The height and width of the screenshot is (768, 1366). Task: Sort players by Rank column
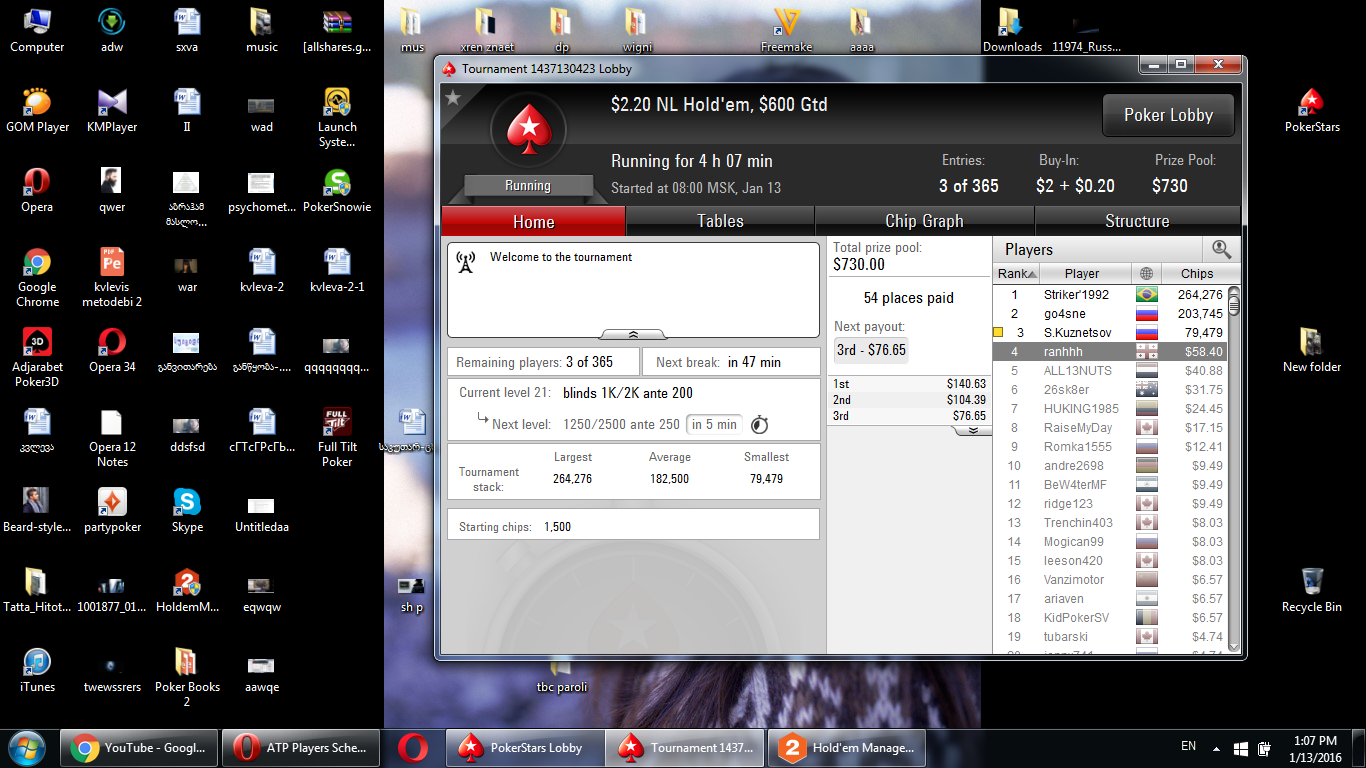pos(1016,274)
